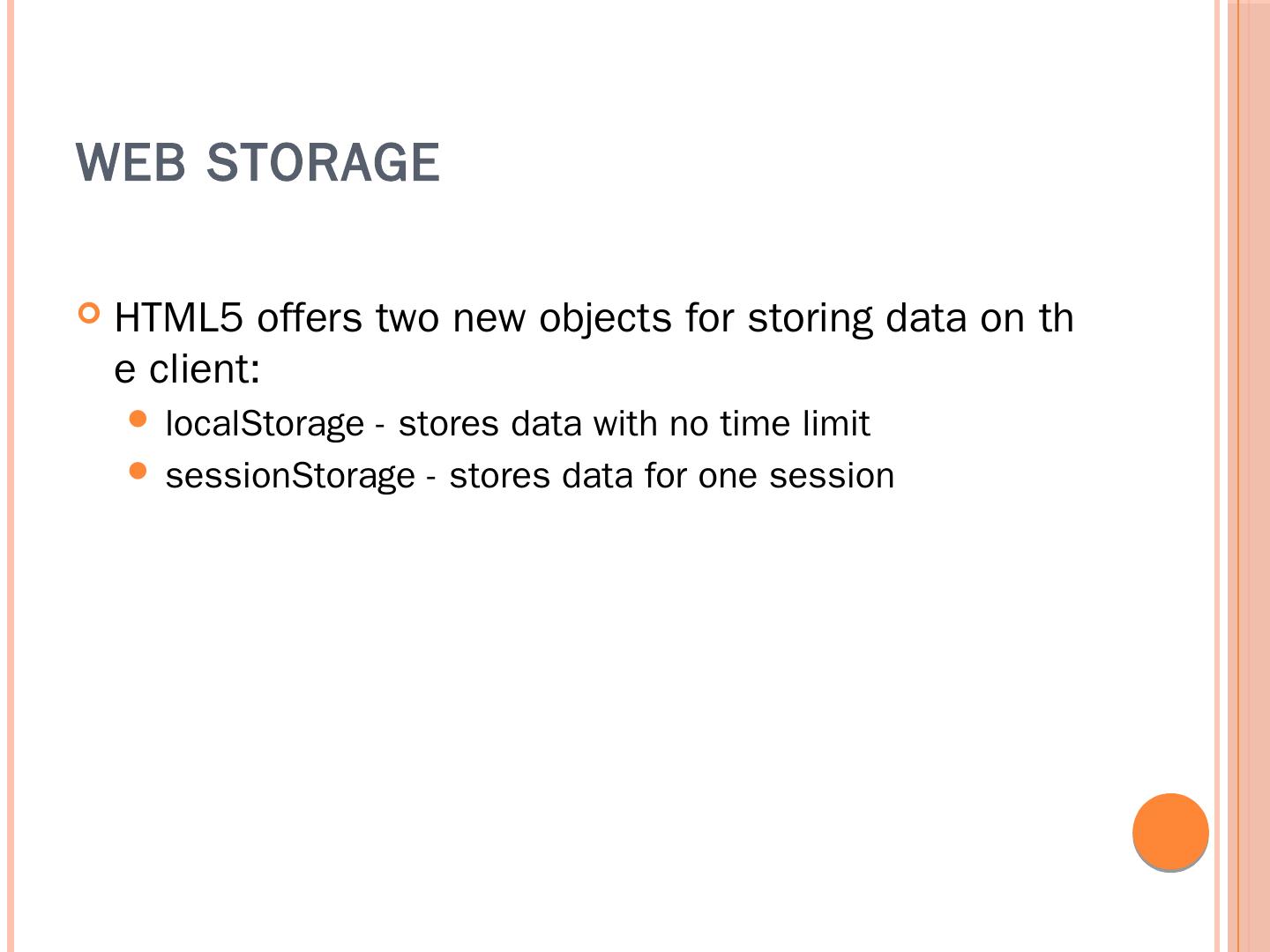Click the phrase "for one session"
This screenshot has width=1270, height=952.
pyautogui.click(x=769, y=476)
